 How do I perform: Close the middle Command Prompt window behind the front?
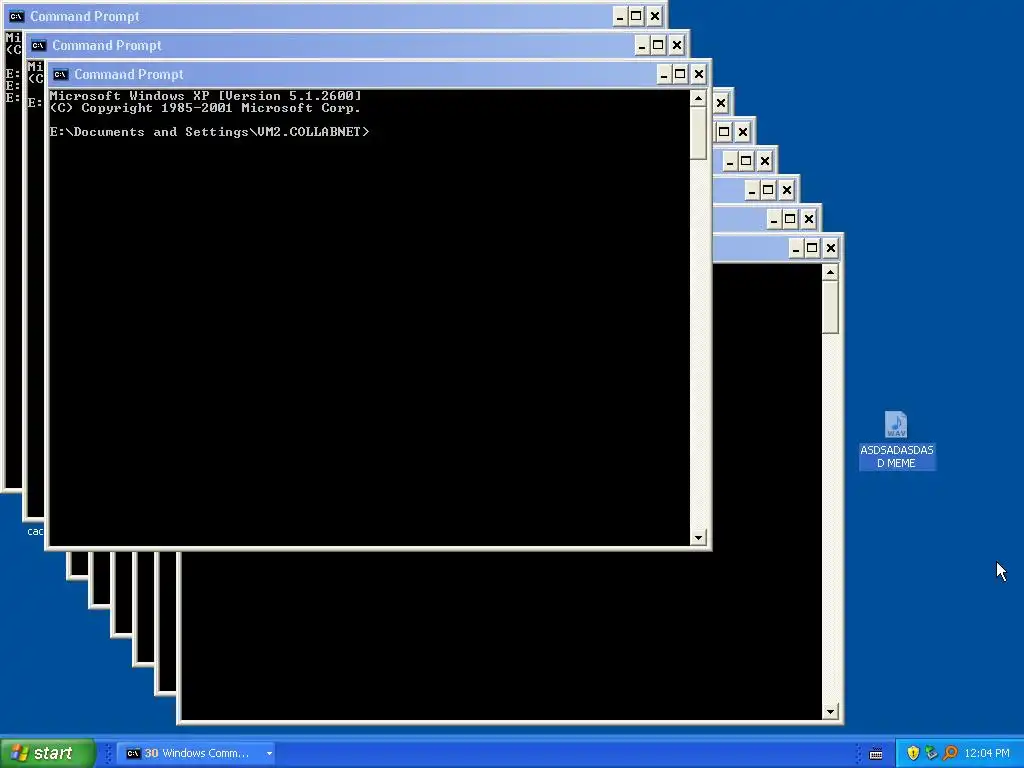pos(677,45)
